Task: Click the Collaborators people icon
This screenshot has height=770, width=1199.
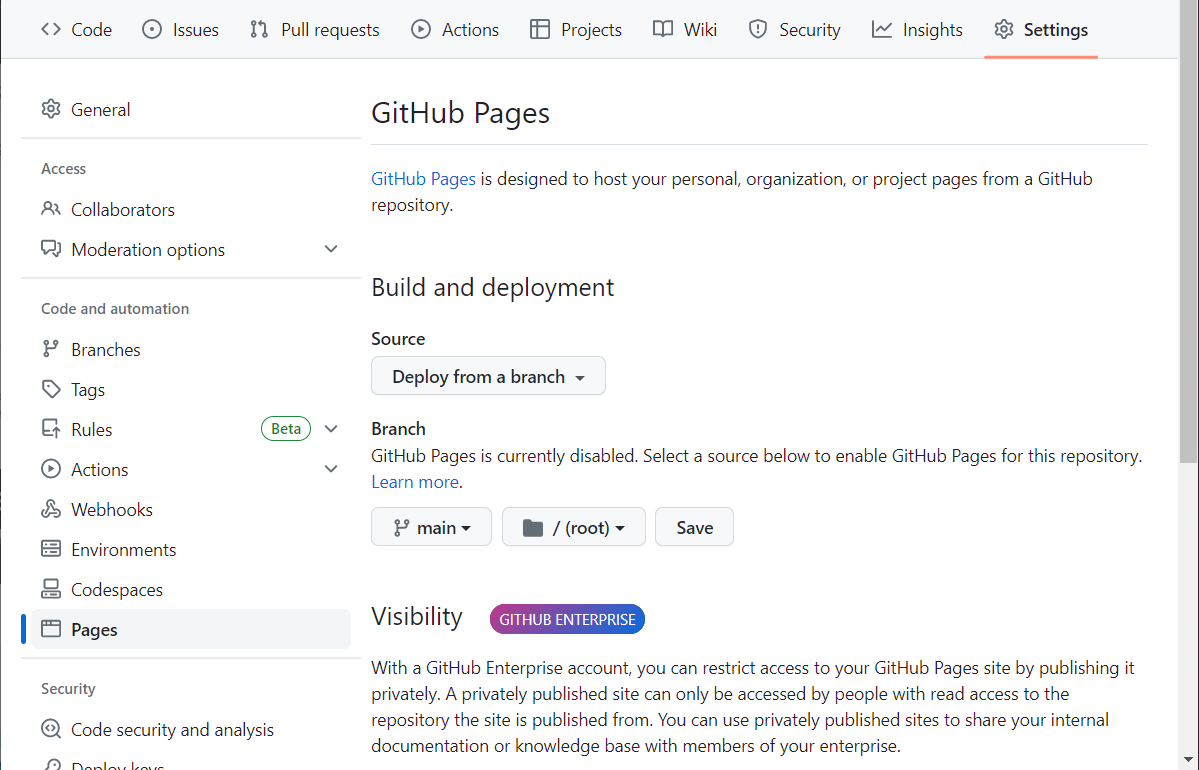Action: (50, 208)
